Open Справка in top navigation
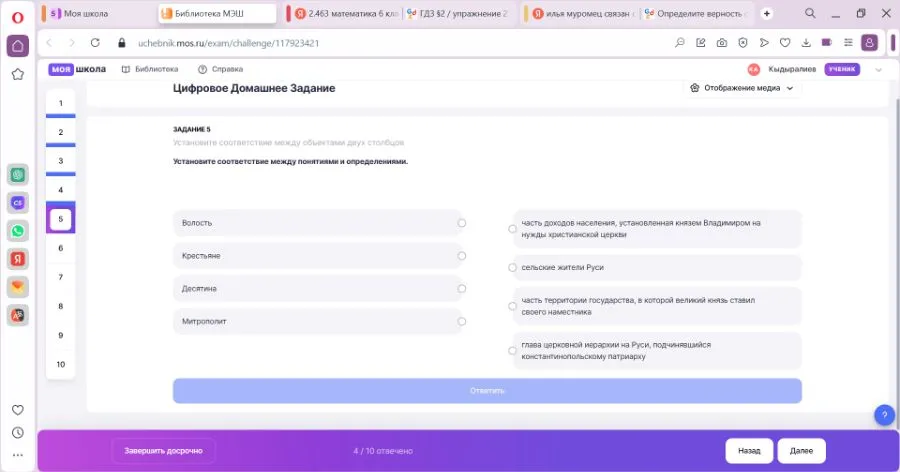The image size is (900, 472). [220, 69]
